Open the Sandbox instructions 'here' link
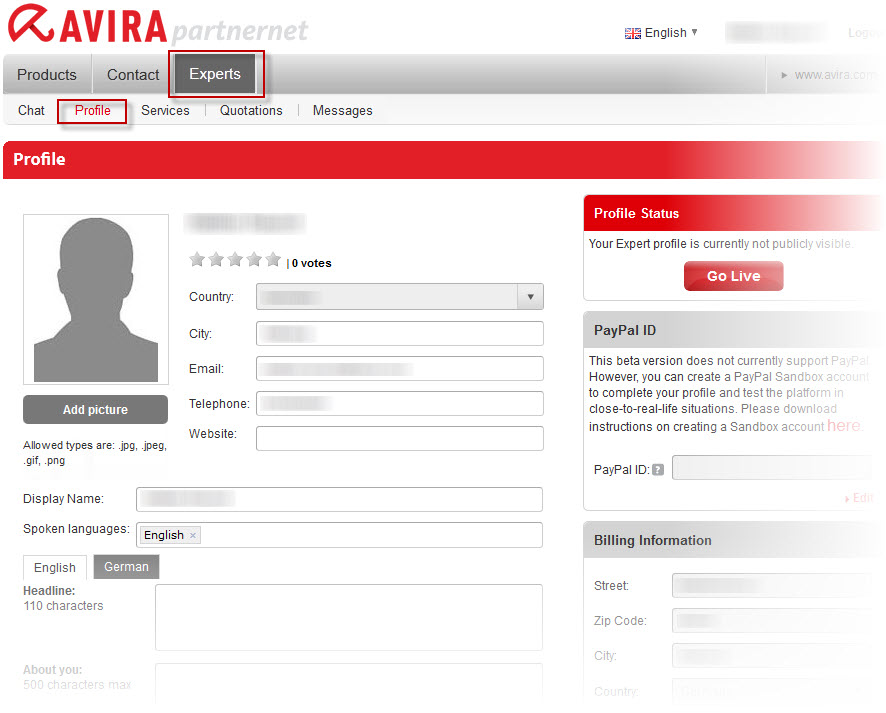The width and height of the screenshot is (886, 713). (x=844, y=425)
